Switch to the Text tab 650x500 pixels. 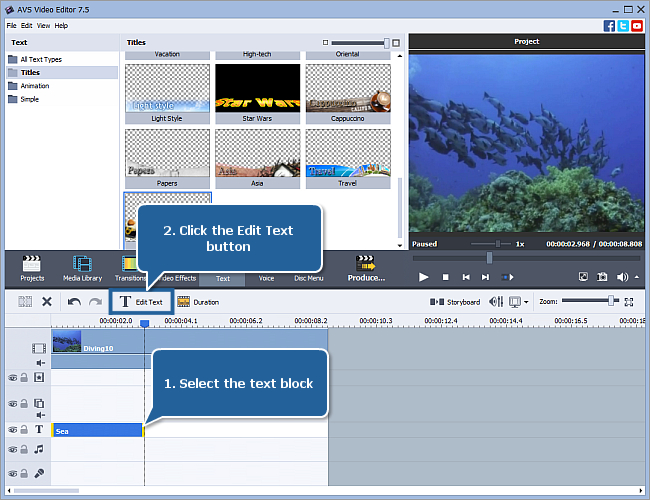(x=223, y=279)
